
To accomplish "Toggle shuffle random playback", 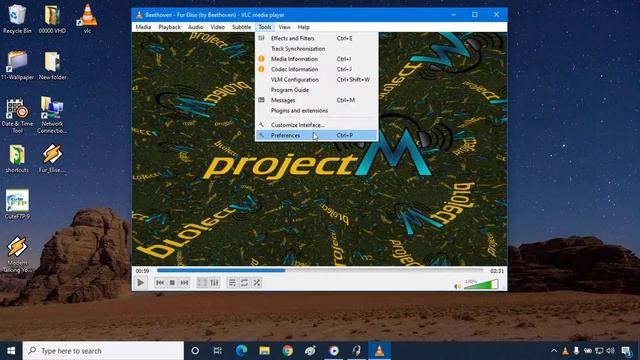I will pos(257,282).
